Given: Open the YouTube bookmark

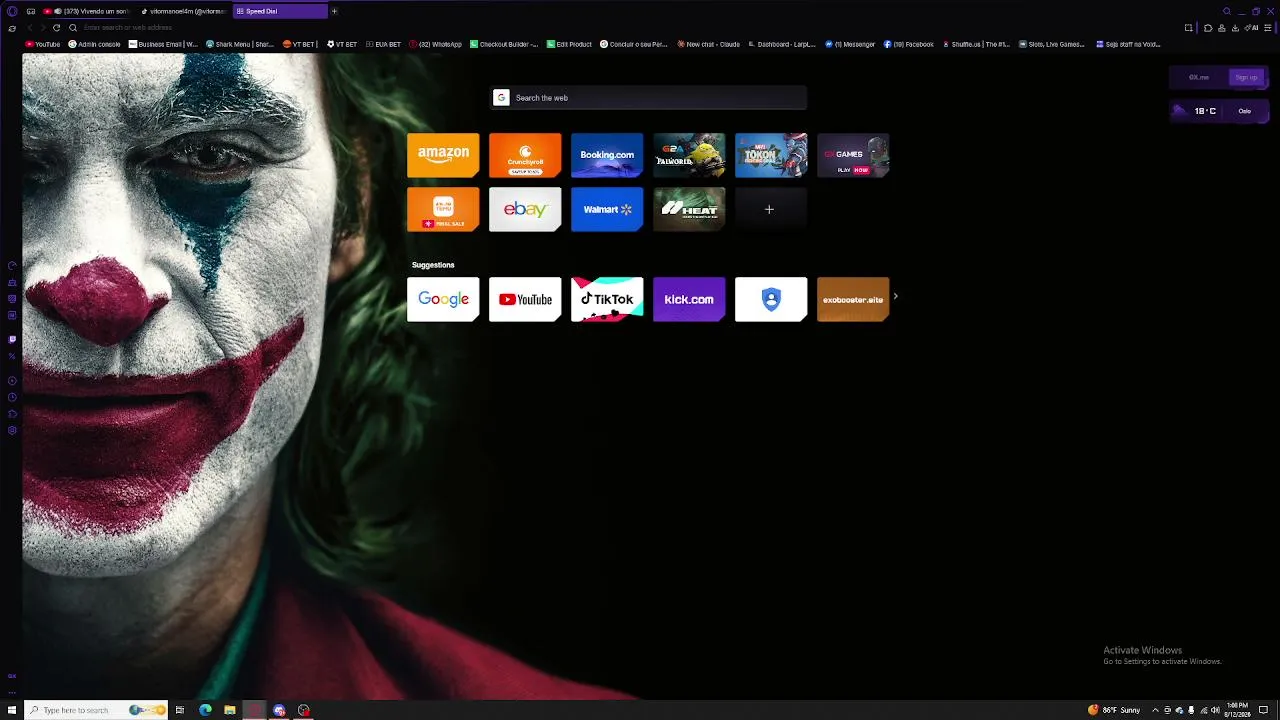Looking at the screenshot, I should pos(43,44).
